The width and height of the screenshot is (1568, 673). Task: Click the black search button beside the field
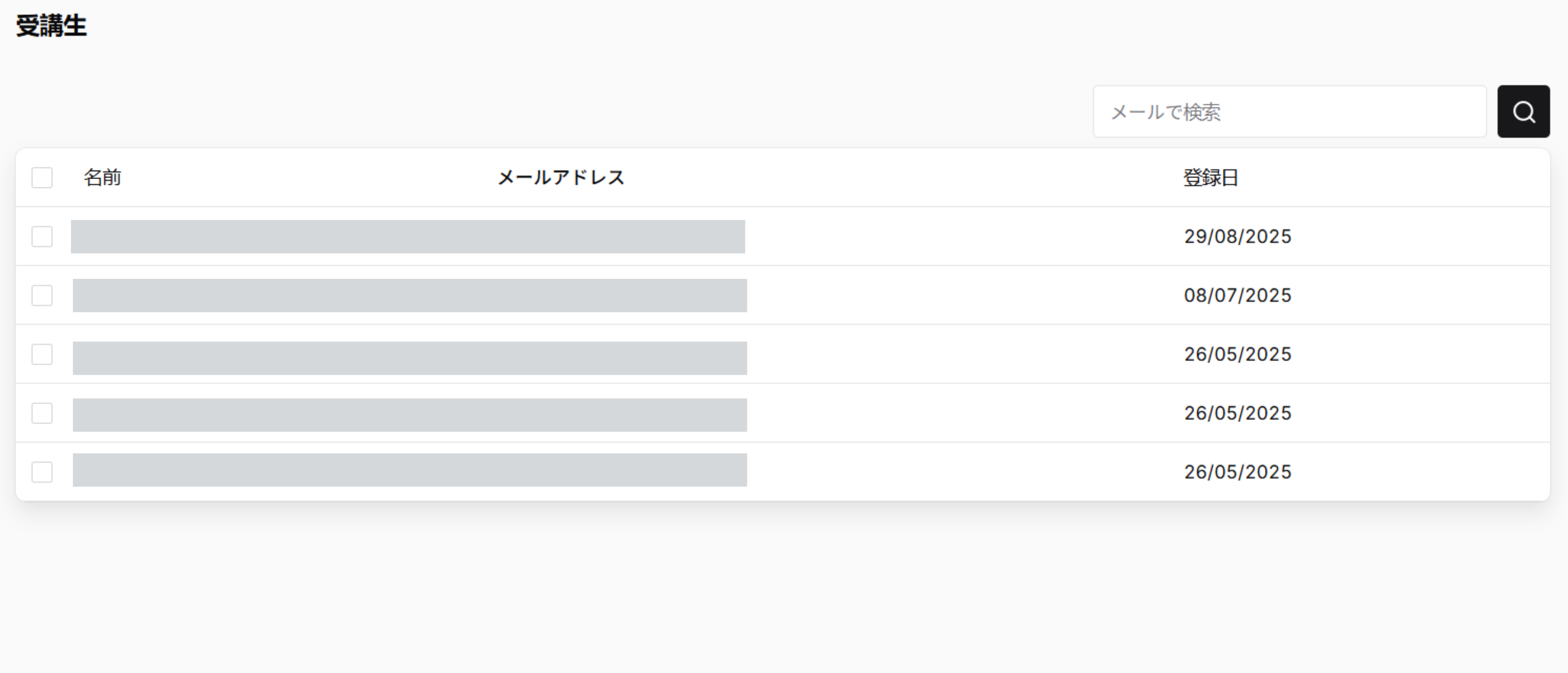[1523, 111]
